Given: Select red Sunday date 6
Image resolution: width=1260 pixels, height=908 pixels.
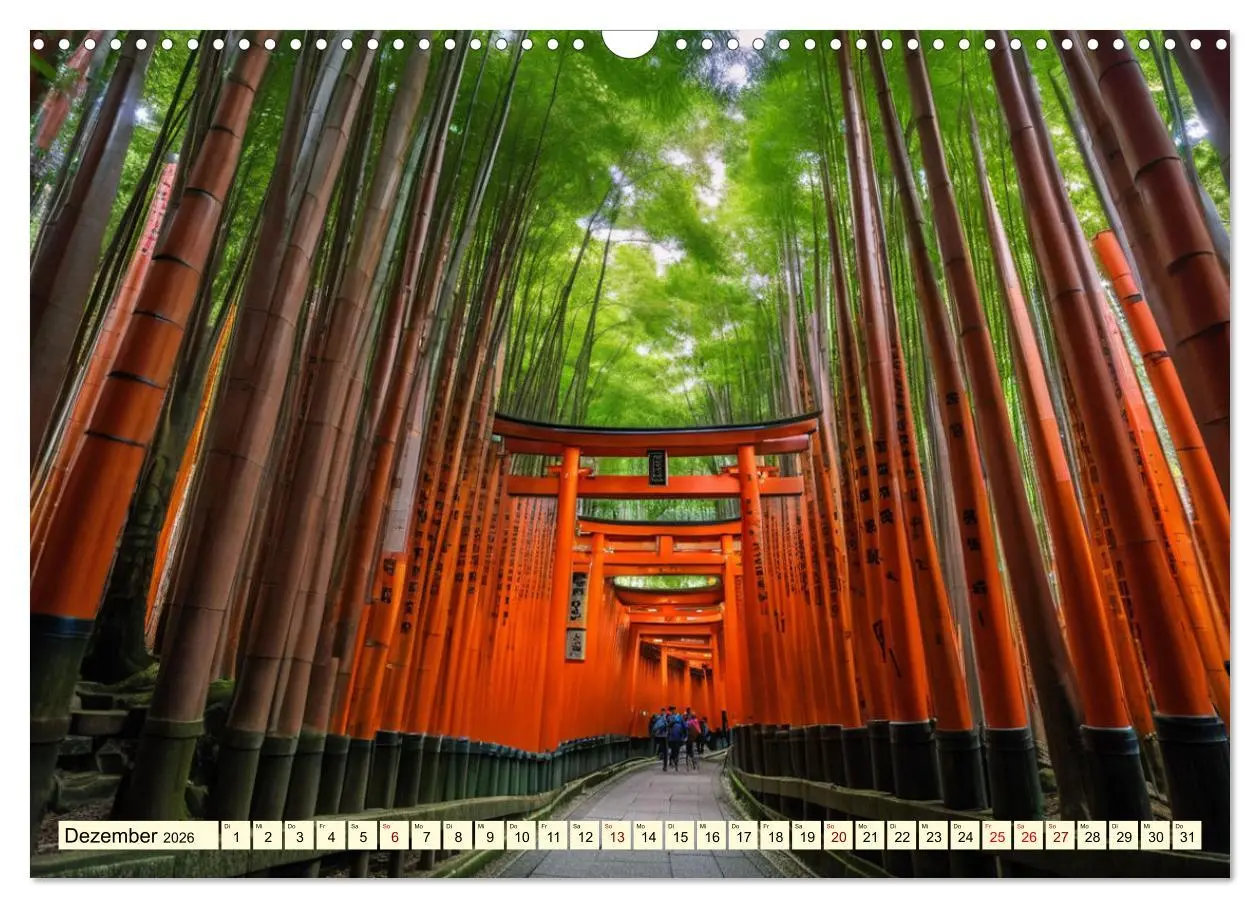Looking at the screenshot, I should point(394,835).
